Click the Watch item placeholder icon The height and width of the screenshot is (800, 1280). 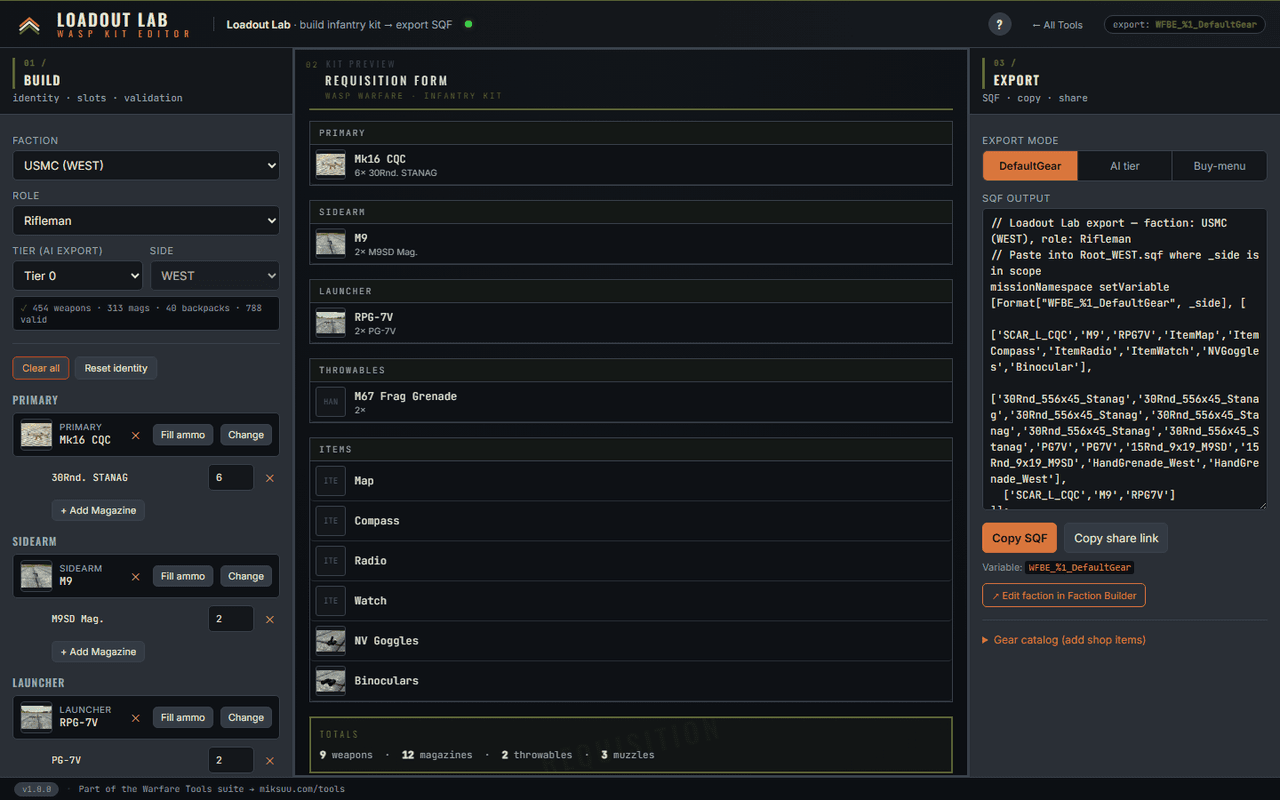coord(331,601)
